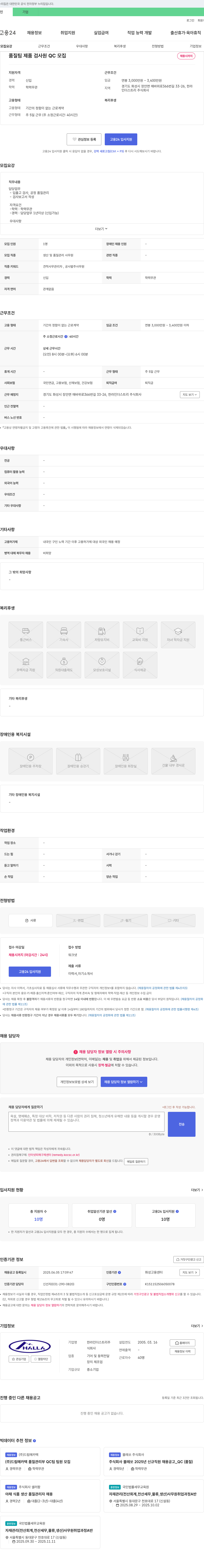The width and height of the screenshot is (204, 1568).
Task: Click the 메일로 질문하기 button
Action: point(136,1161)
